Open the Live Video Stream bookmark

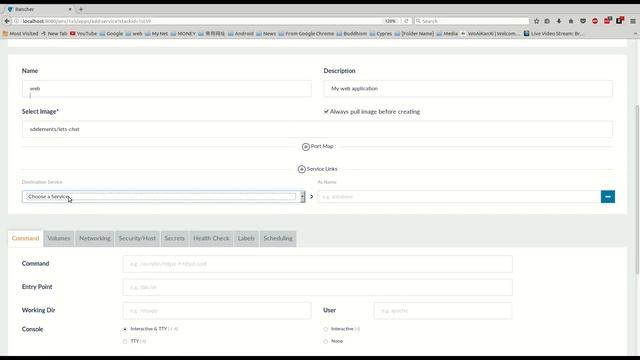(553, 33)
